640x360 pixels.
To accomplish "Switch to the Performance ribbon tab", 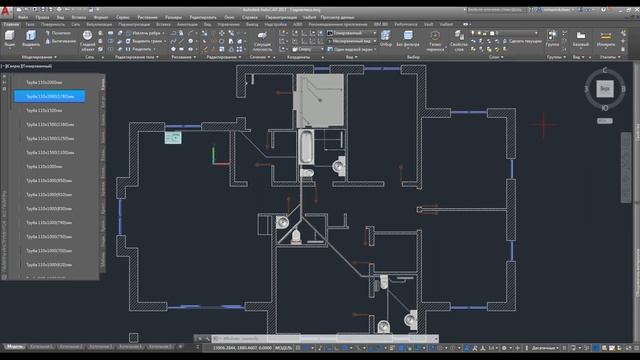I will 406,24.
